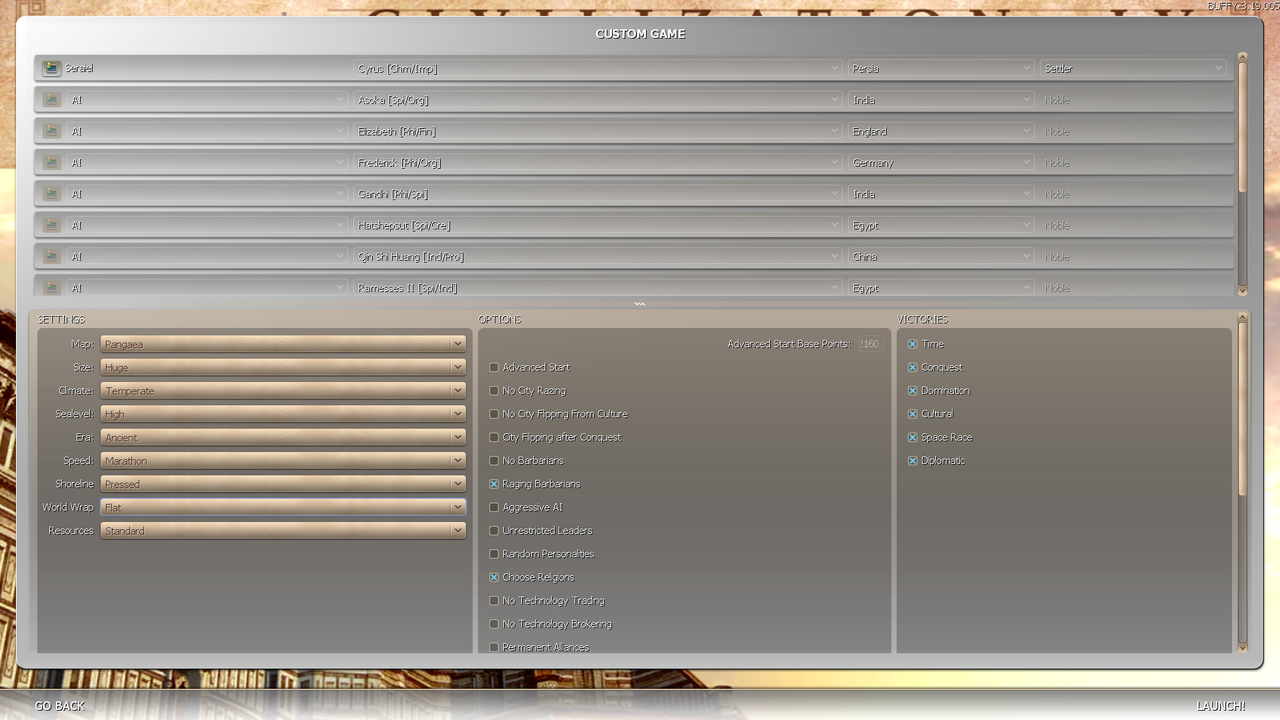Open the Speed dropdown showing Marathon
Image resolution: width=1280 pixels, height=720 pixels.
pyautogui.click(x=283, y=460)
